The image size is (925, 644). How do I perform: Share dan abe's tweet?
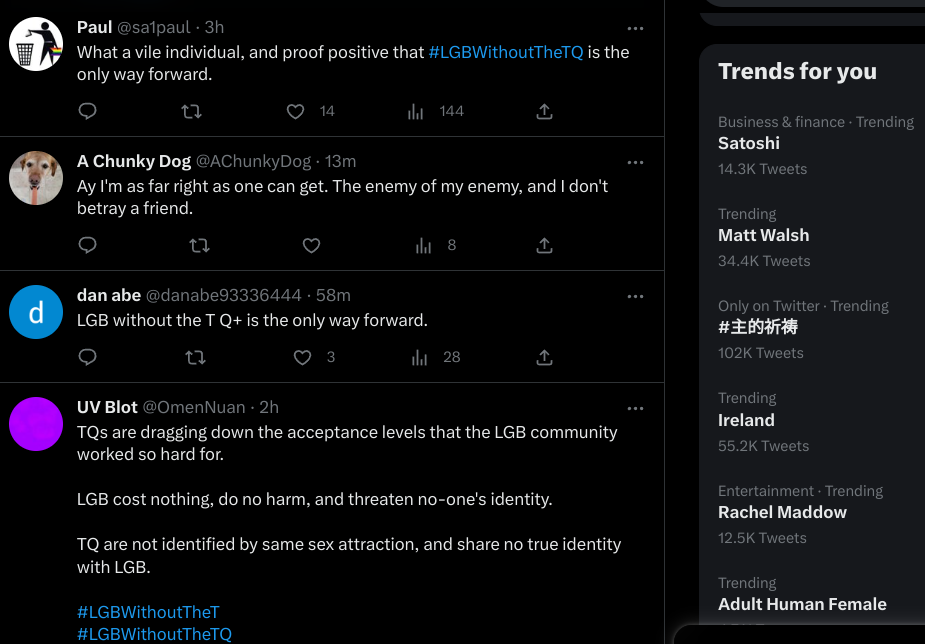[x=544, y=357]
